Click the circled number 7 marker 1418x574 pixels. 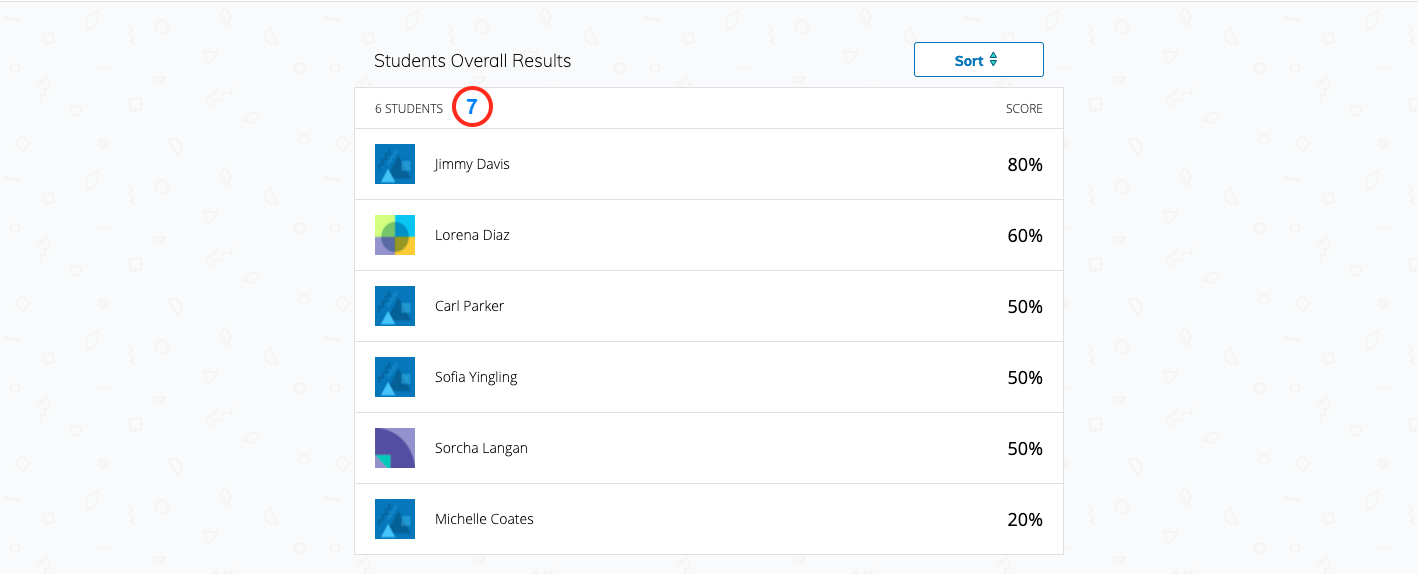[472, 107]
